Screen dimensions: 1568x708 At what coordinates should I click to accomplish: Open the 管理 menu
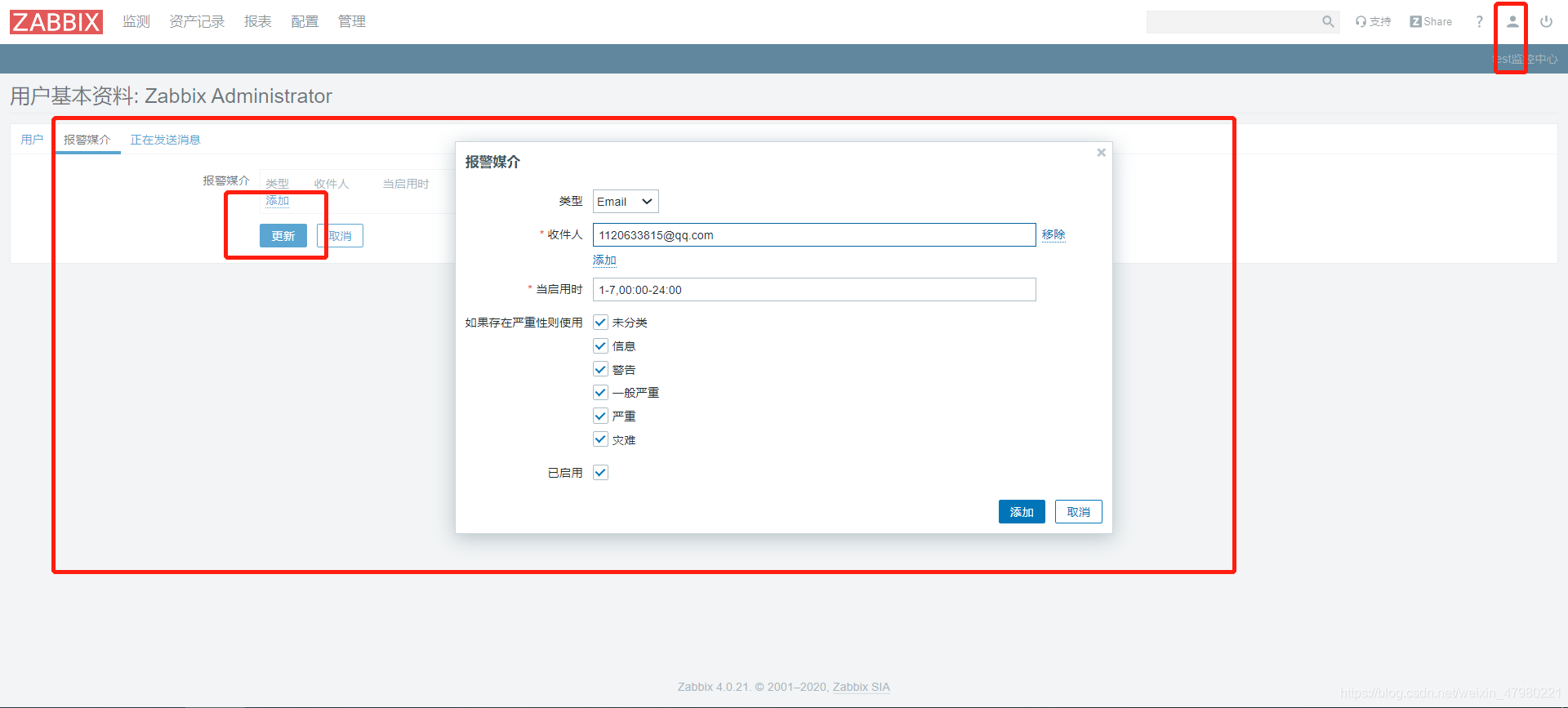point(352,21)
